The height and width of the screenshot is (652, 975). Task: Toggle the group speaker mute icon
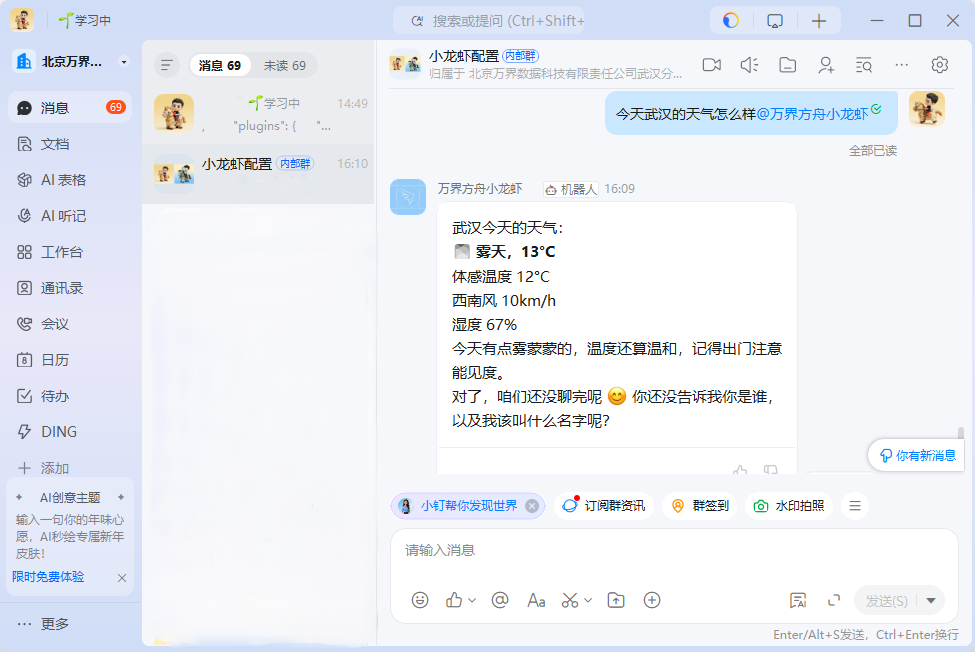(749, 65)
